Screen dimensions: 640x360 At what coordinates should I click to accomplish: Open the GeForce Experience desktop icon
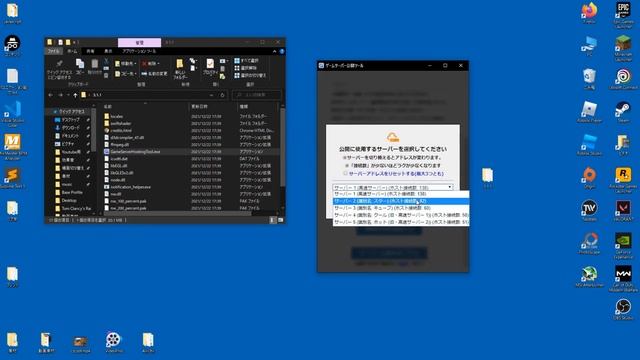[x=623, y=246]
